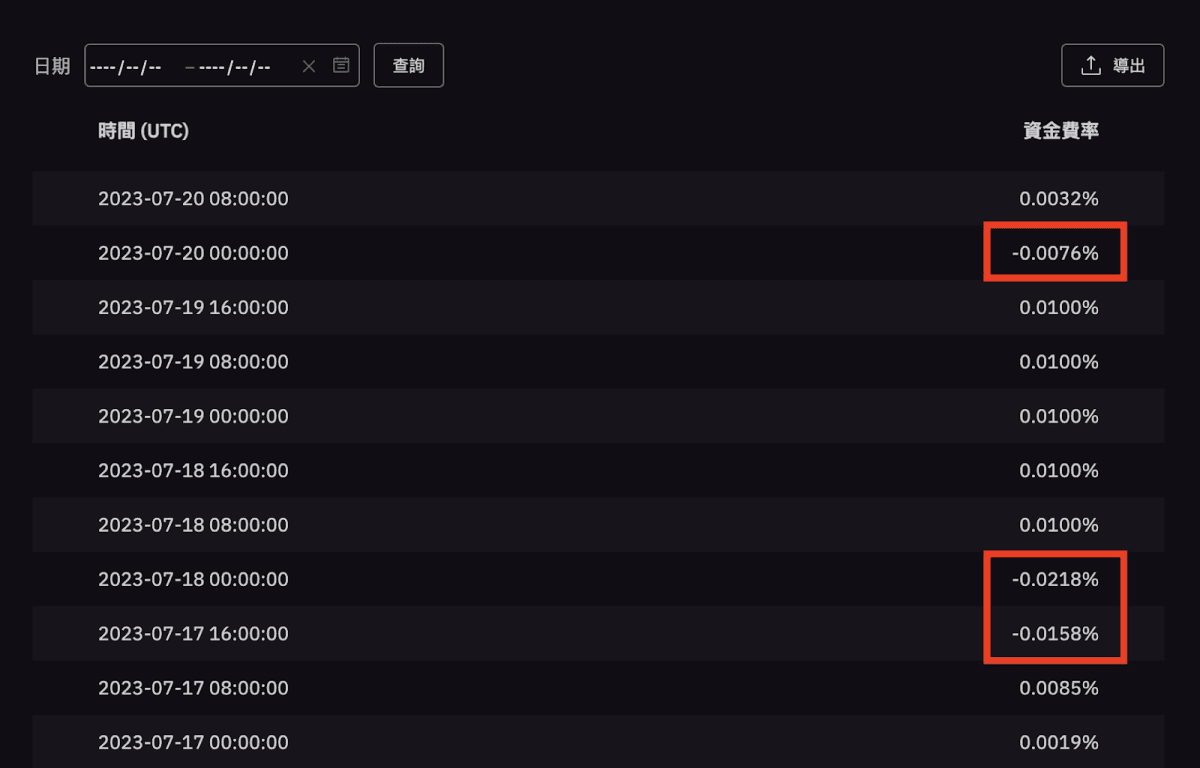The image size is (1200, 768).
Task: Click the -0.0158% funding rate value
Action: 1055,633
